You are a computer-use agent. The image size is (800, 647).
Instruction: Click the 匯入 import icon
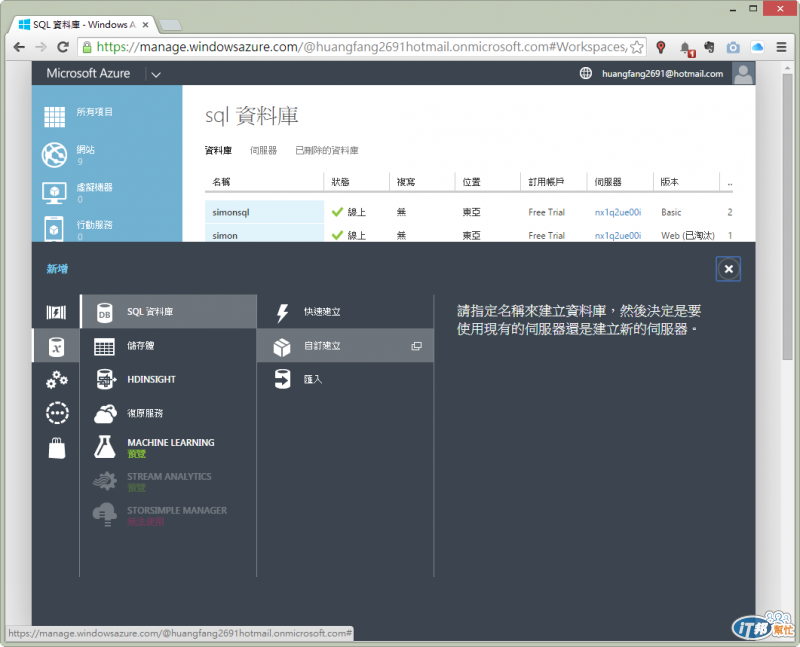[x=282, y=379]
